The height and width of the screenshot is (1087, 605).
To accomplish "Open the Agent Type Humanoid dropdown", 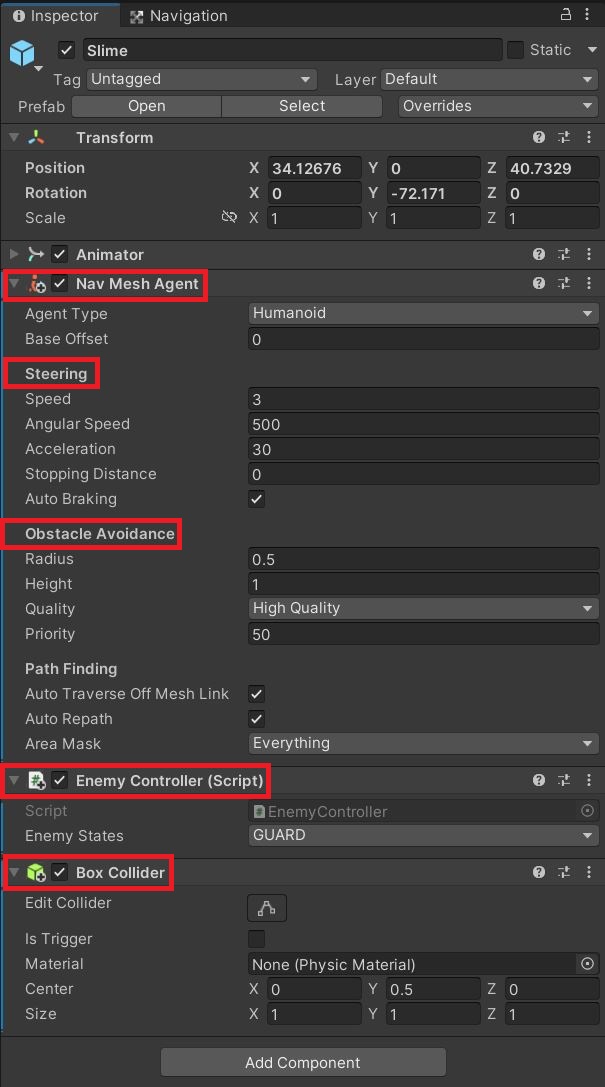I will coord(423,313).
